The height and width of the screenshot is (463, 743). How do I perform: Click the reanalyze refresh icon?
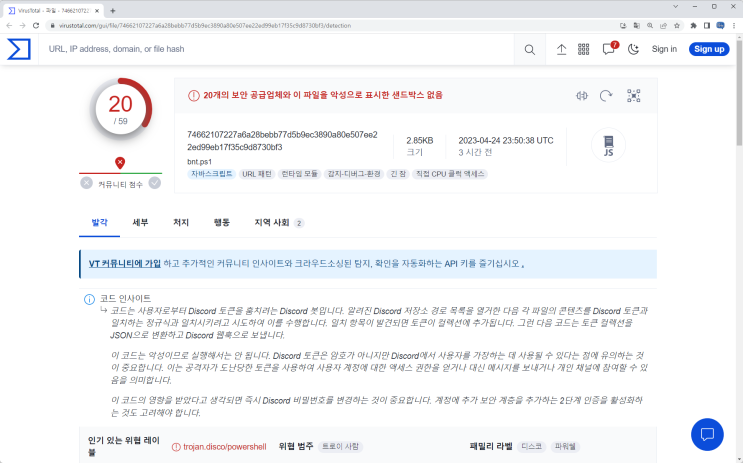(x=606, y=96)
